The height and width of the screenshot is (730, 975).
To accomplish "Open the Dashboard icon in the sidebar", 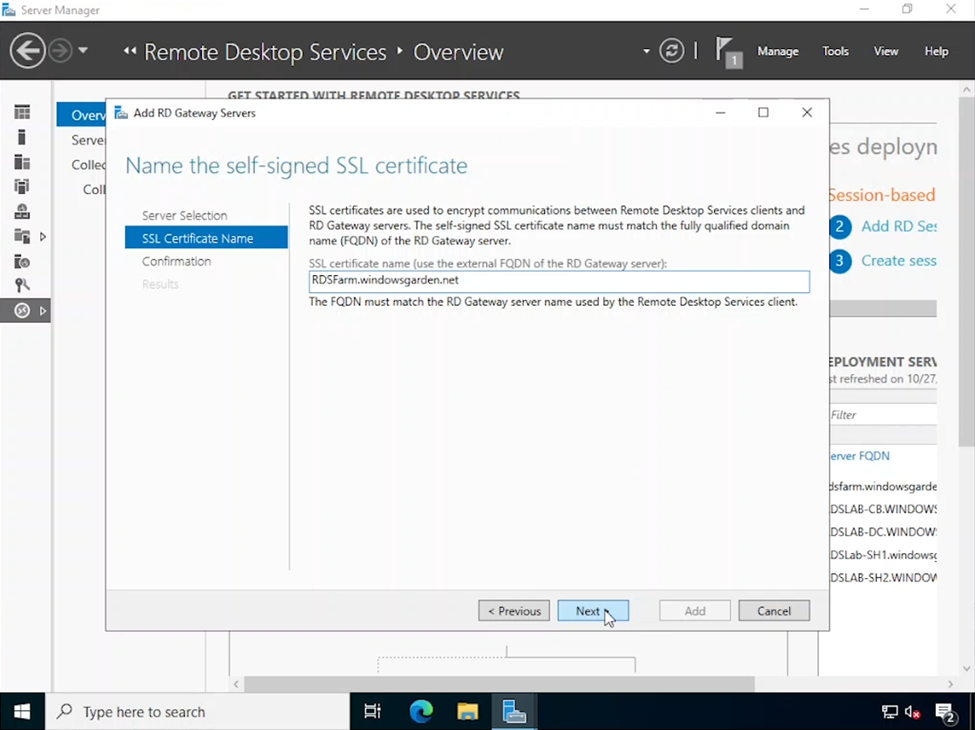I will (x=22, y=112).
